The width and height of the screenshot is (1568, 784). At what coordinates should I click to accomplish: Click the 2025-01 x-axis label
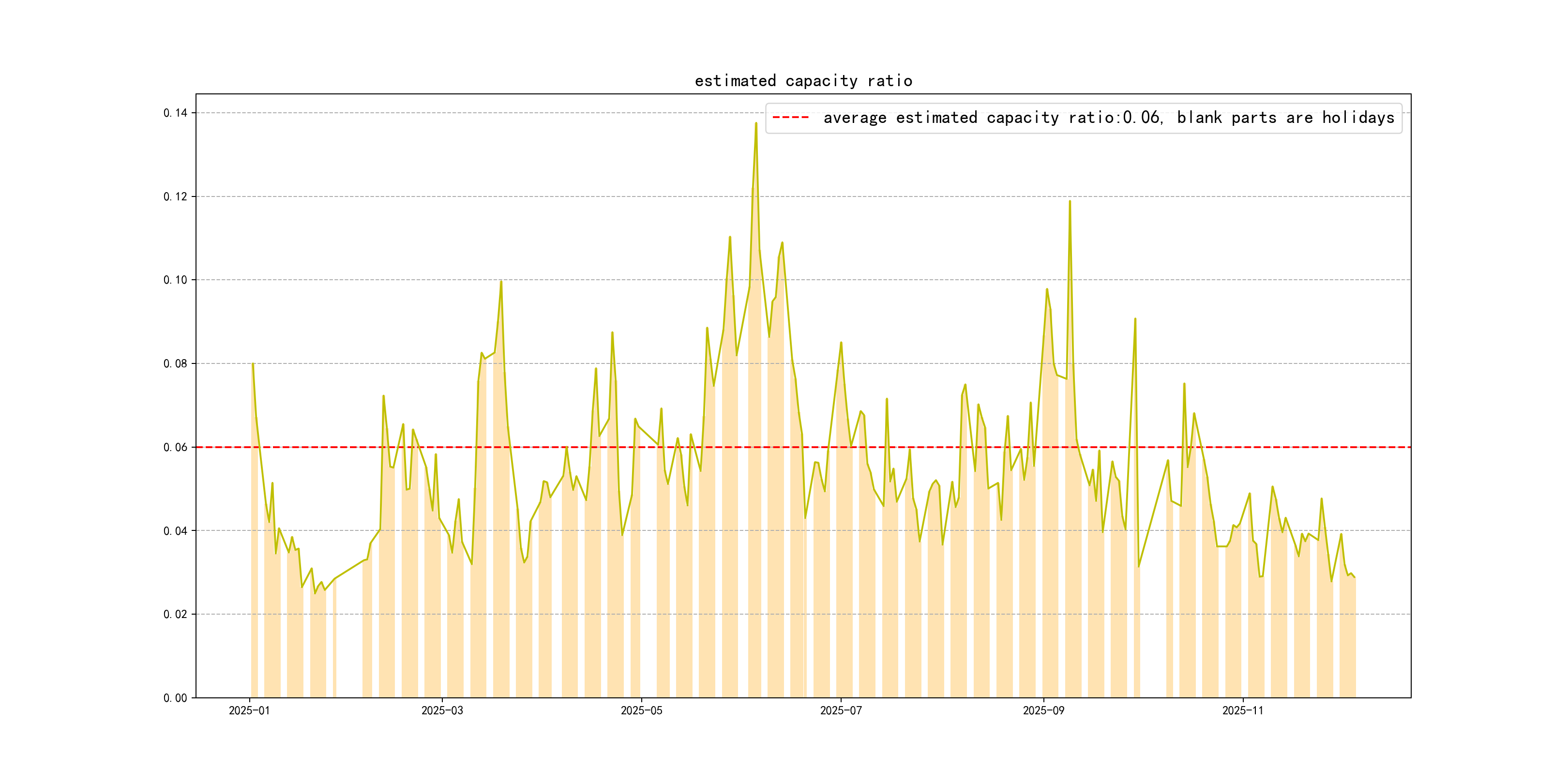[x=249, y=710]
